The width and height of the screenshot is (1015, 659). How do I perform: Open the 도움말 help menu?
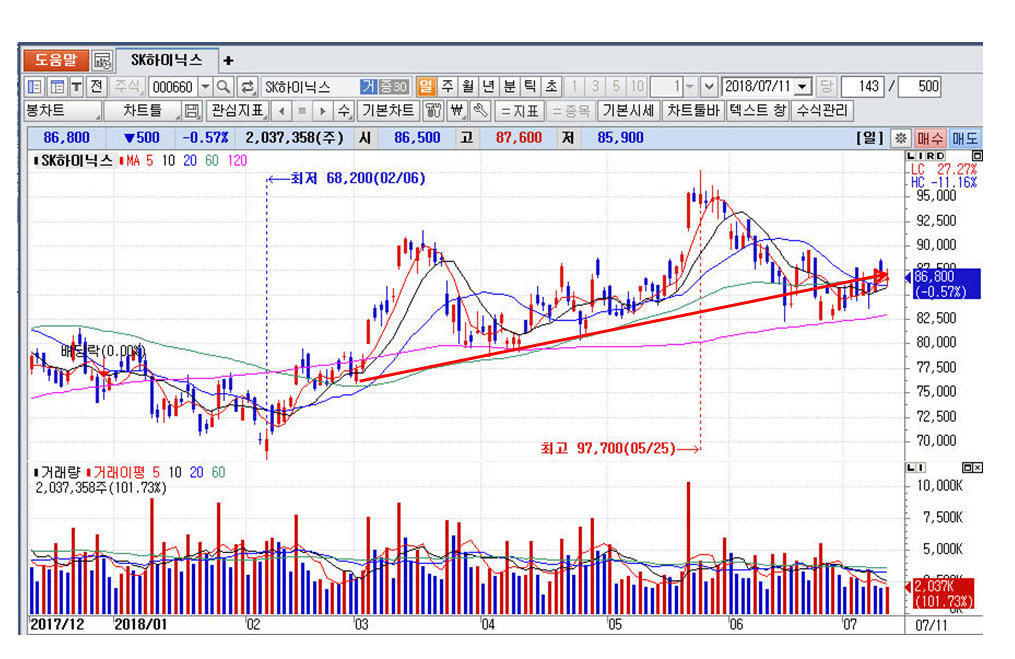(x=55, y=61)
